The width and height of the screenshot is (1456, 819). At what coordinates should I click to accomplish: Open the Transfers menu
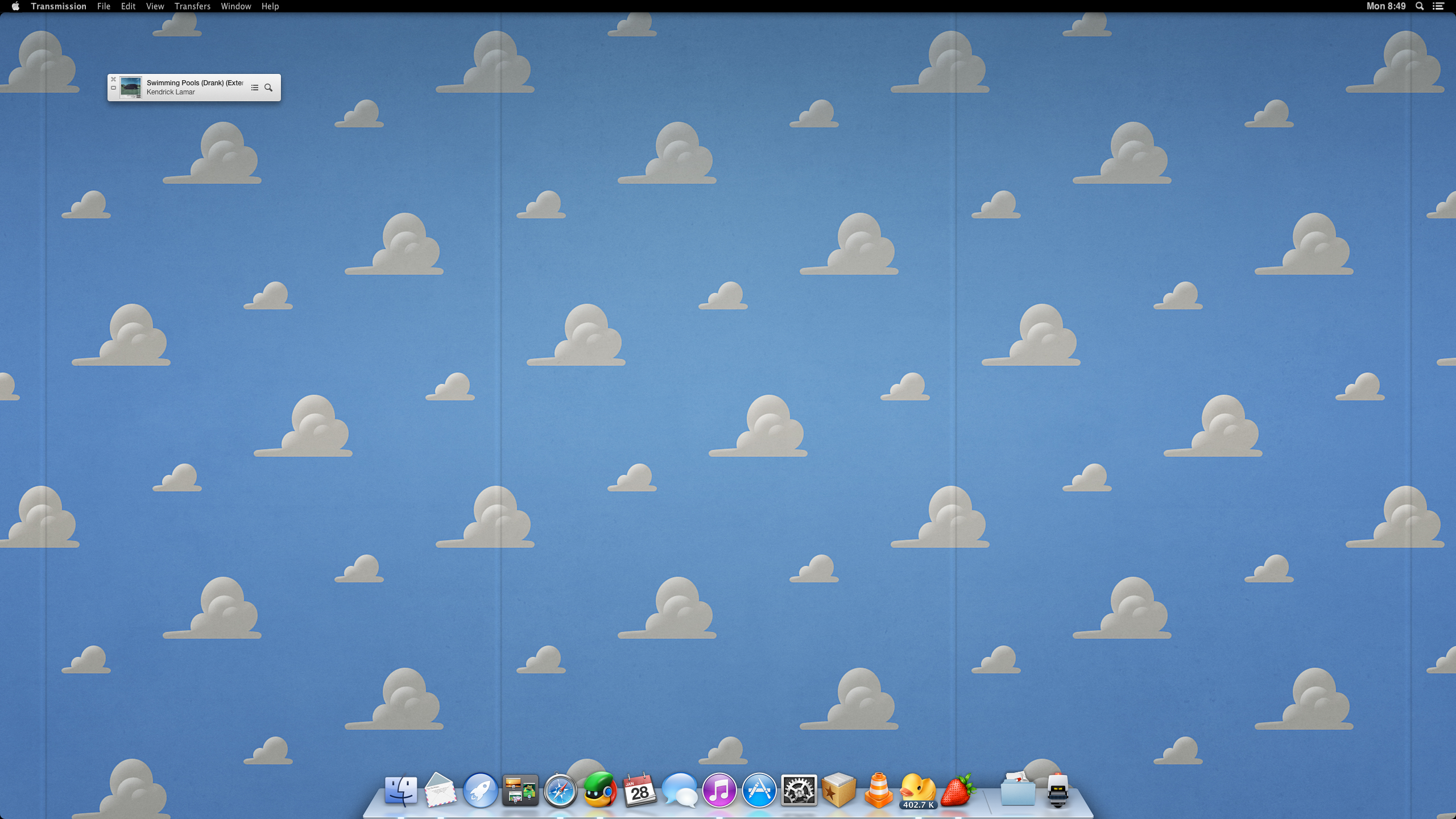pos(192,6)
